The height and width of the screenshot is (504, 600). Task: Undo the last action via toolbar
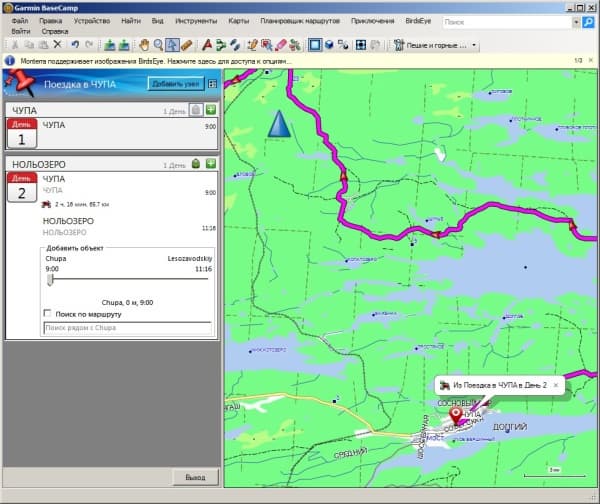75,45
